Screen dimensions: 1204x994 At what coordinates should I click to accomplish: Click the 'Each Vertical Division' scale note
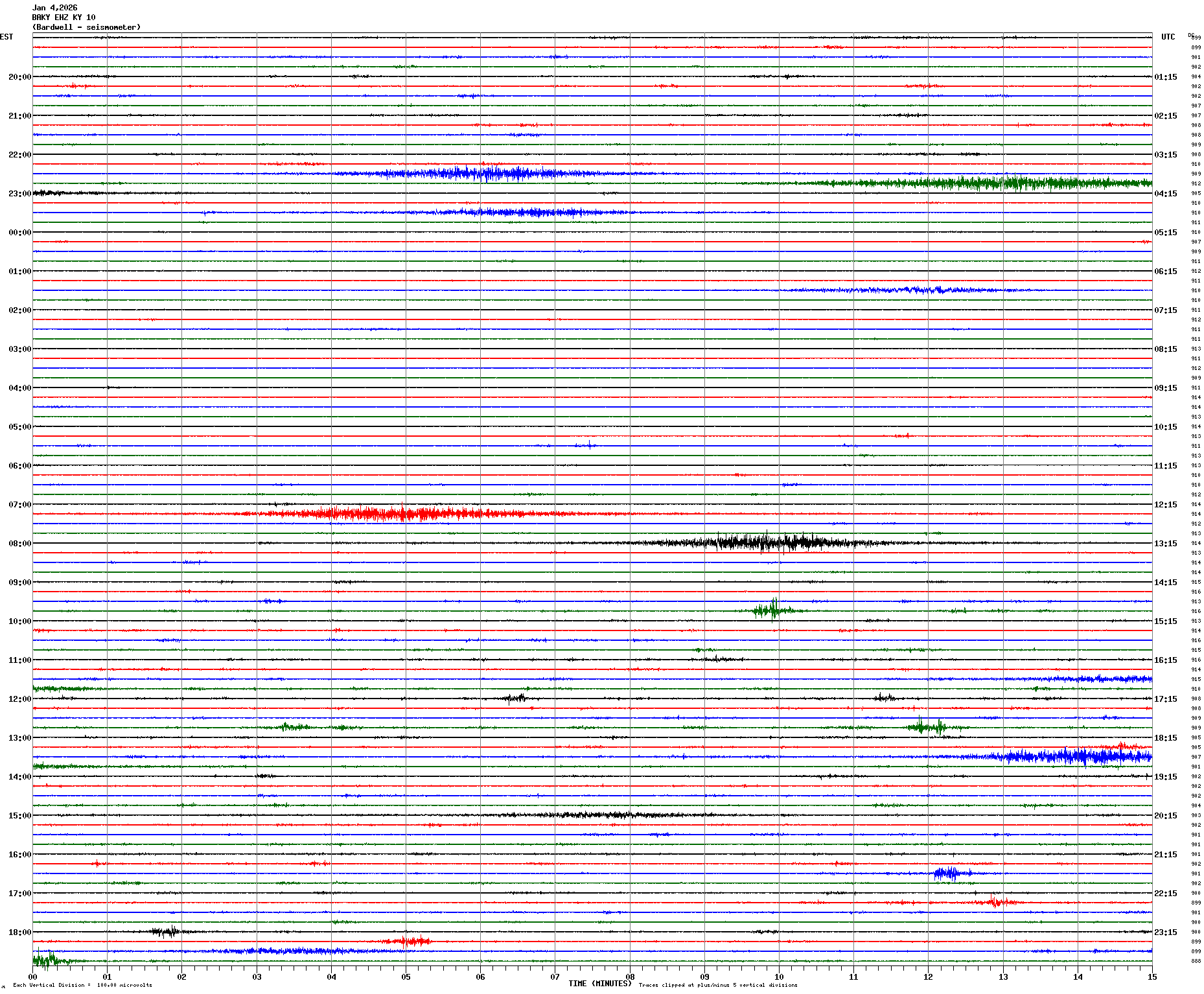(x=82, y=985)
